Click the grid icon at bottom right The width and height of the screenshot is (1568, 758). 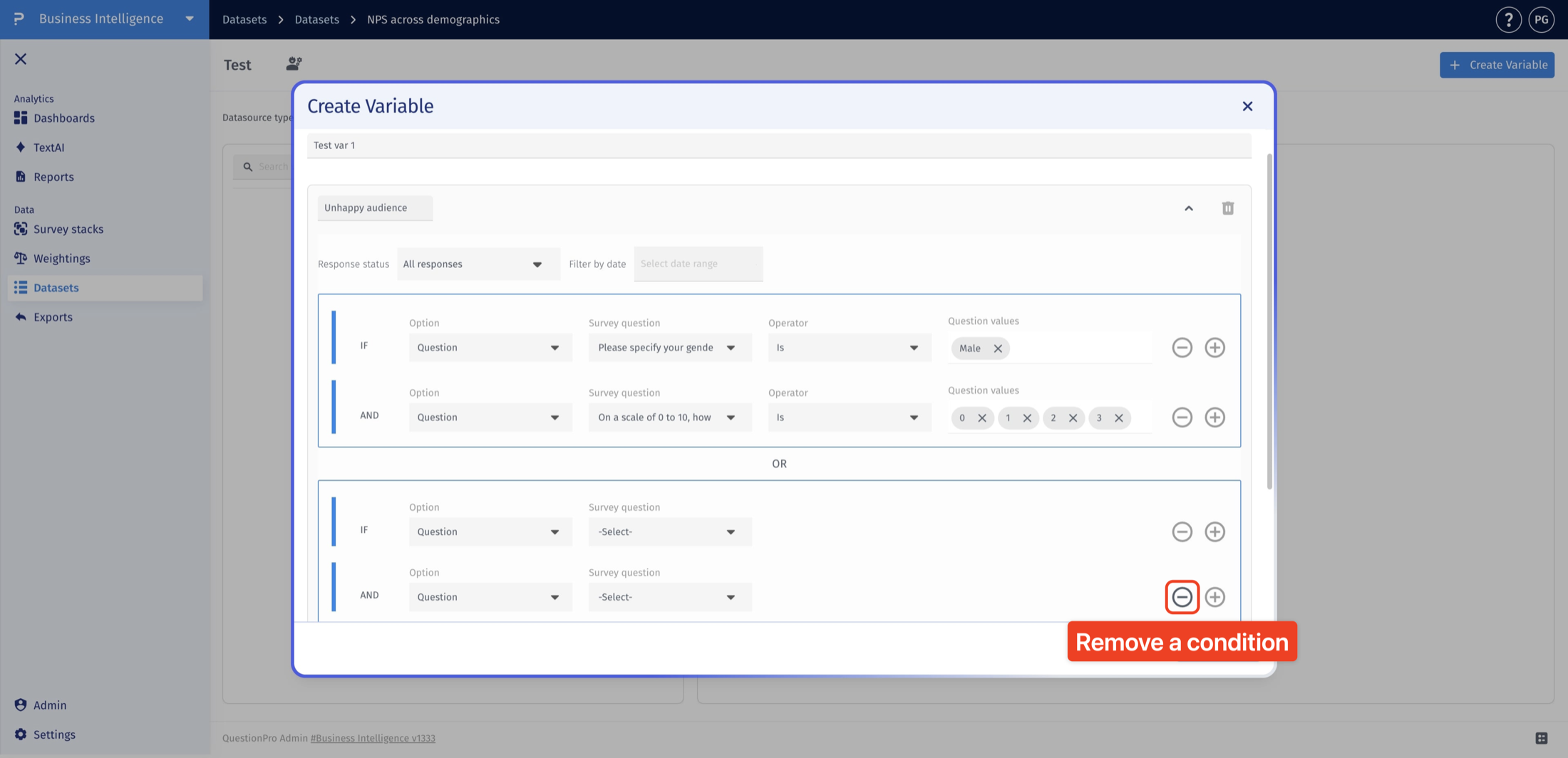click(x=1541, y=738)
